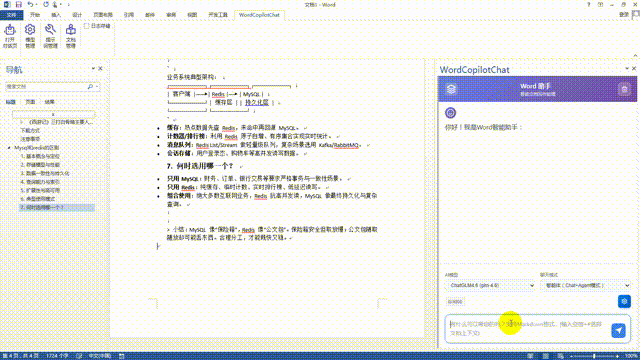Click the Help question mark icon
This screenshot has height=360, width=640.
589,4
